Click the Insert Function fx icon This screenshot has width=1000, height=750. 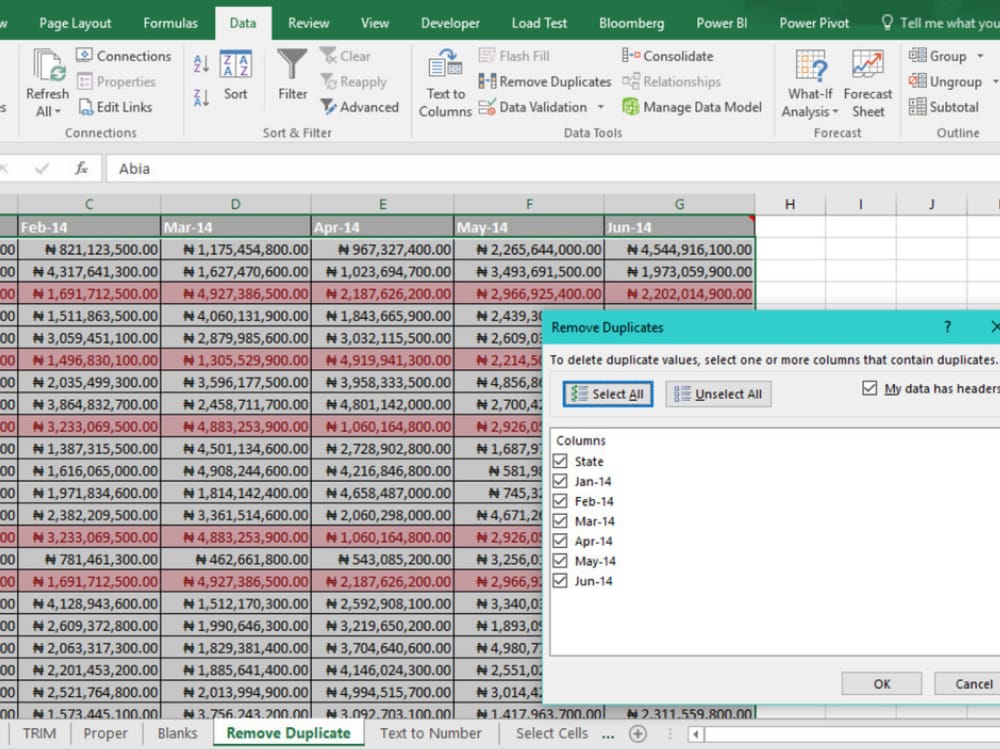point(82,168)
